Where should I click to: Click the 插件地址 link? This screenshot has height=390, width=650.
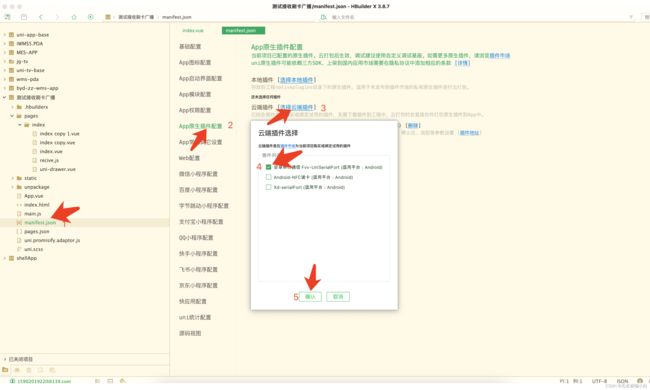click(469, 133)
